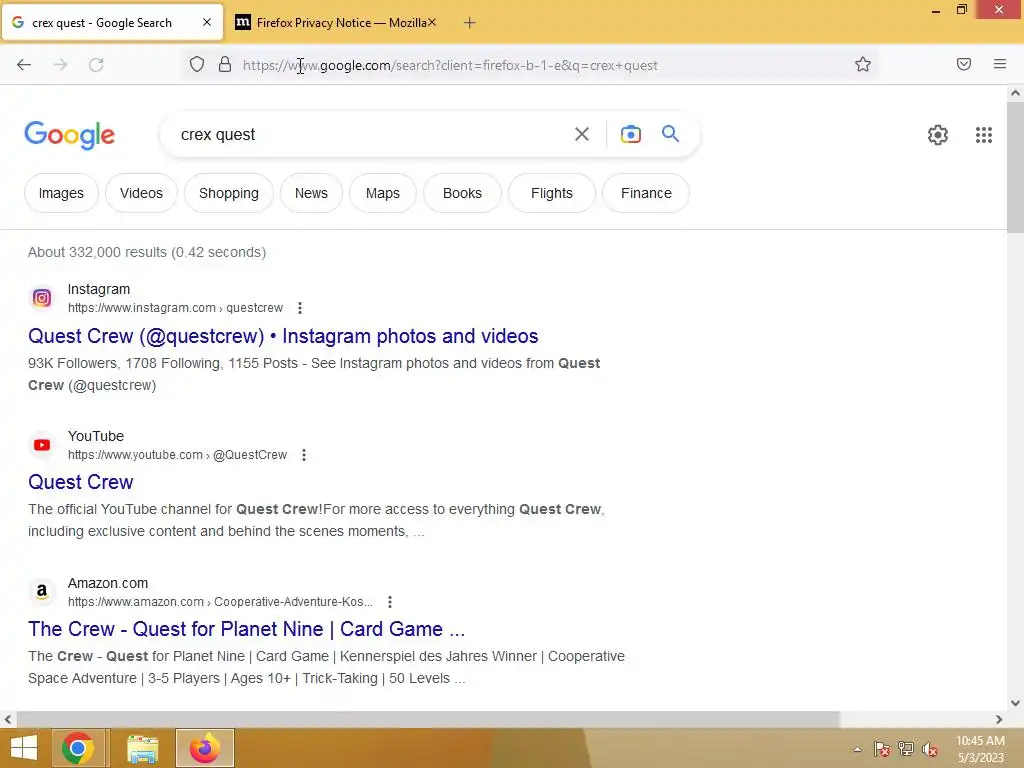
Task: Click the scroll left arrow
Action: point(8,719)
